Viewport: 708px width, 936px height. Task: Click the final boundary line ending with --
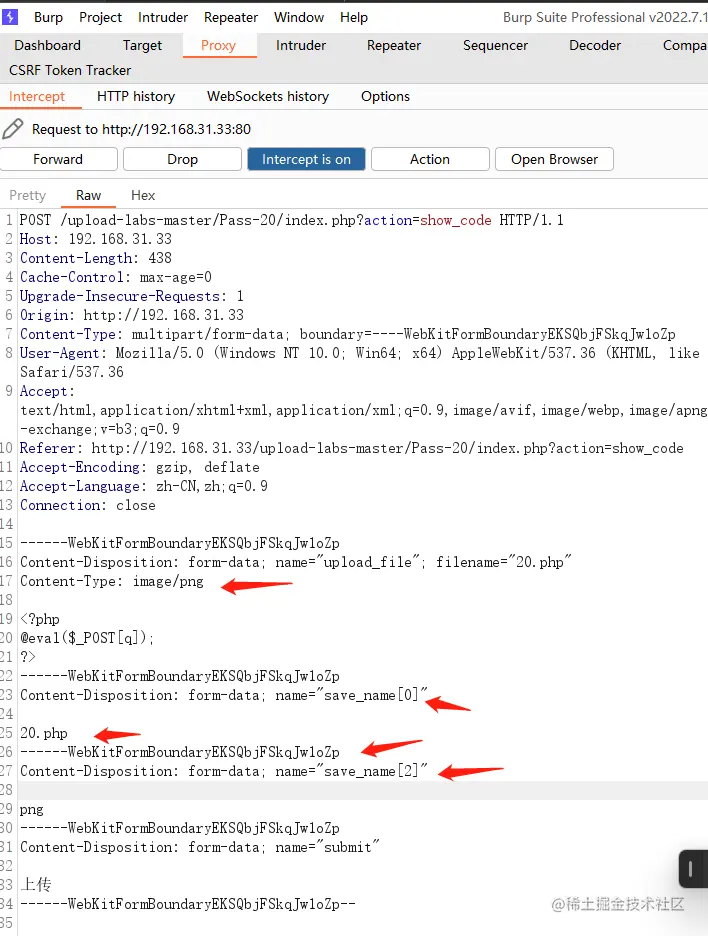click(187, 904)
